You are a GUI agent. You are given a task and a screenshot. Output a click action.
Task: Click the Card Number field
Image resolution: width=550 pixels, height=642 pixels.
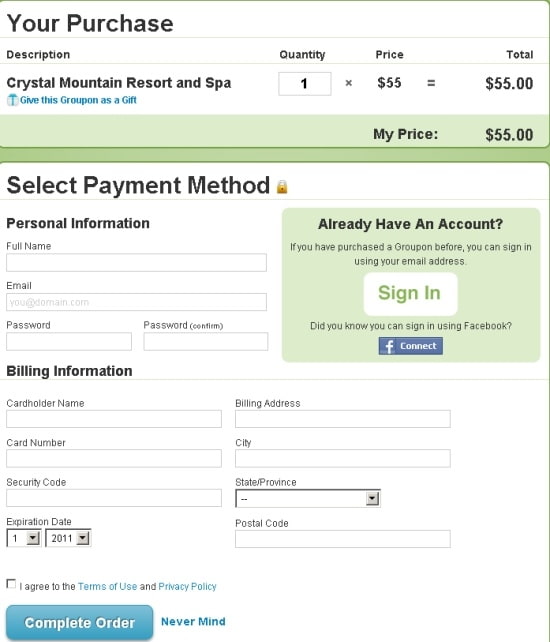point(114,459)
